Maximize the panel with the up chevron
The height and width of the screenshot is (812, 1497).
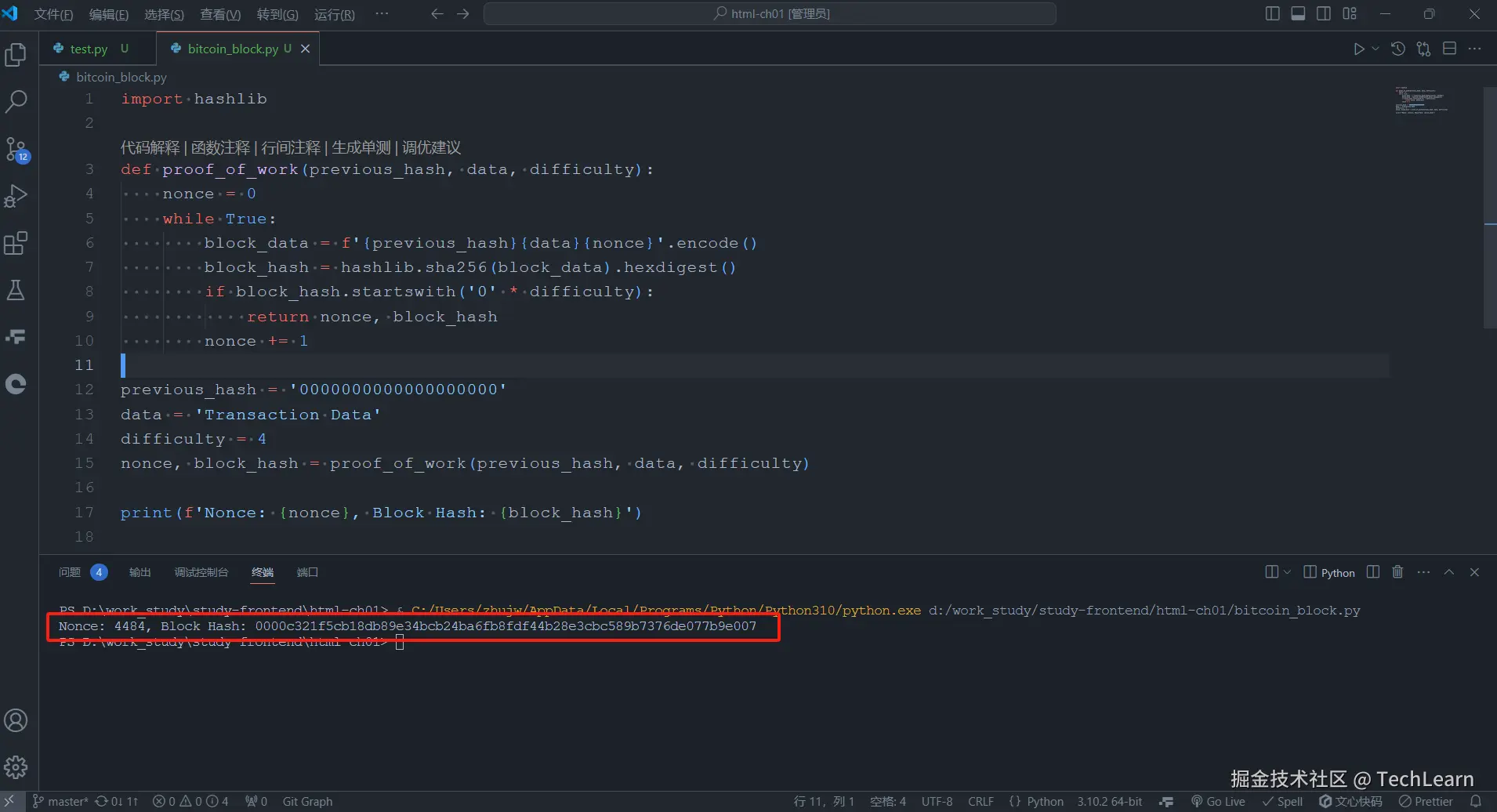[1449, 572]
